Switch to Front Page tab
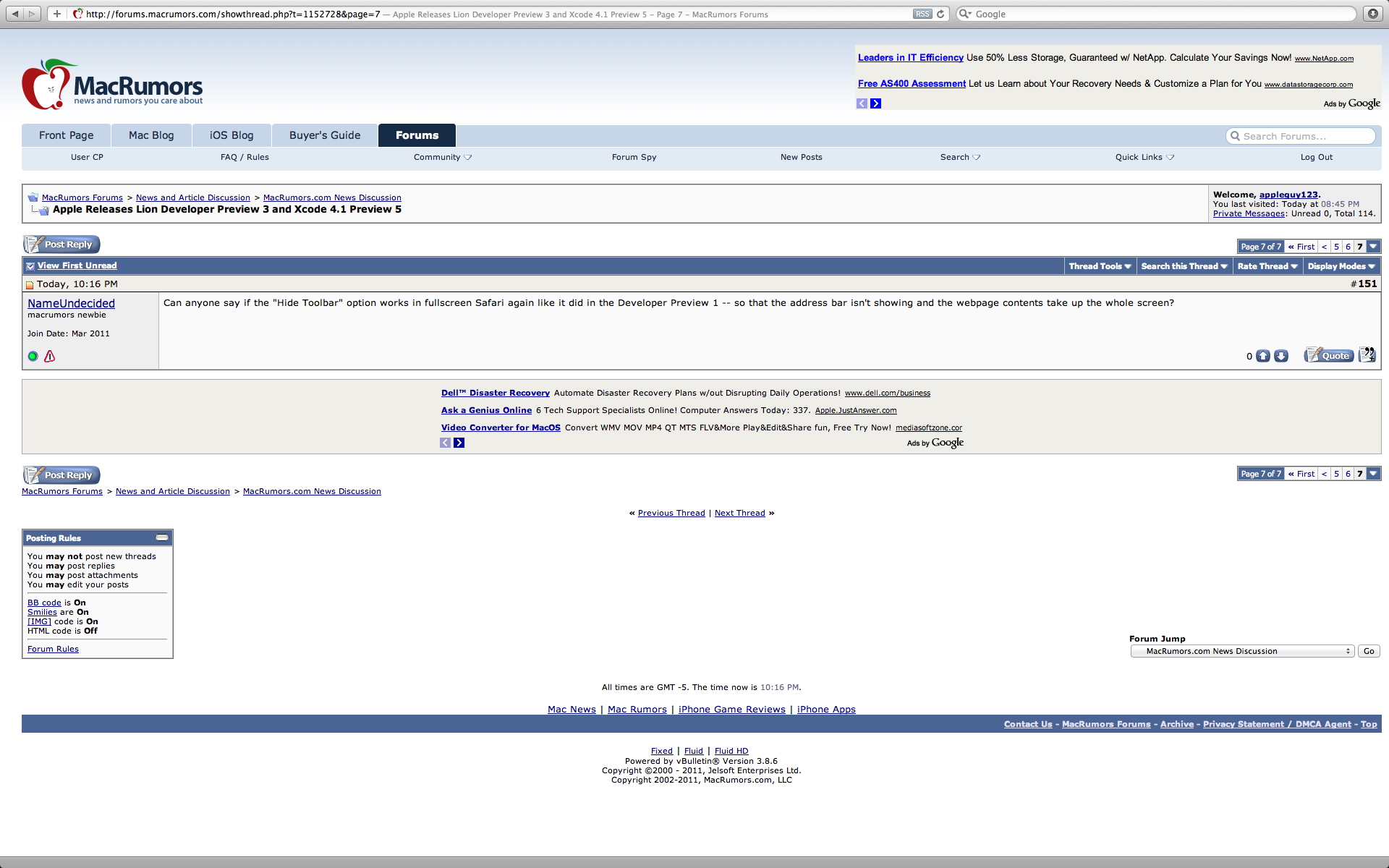 tap(67, 135)
